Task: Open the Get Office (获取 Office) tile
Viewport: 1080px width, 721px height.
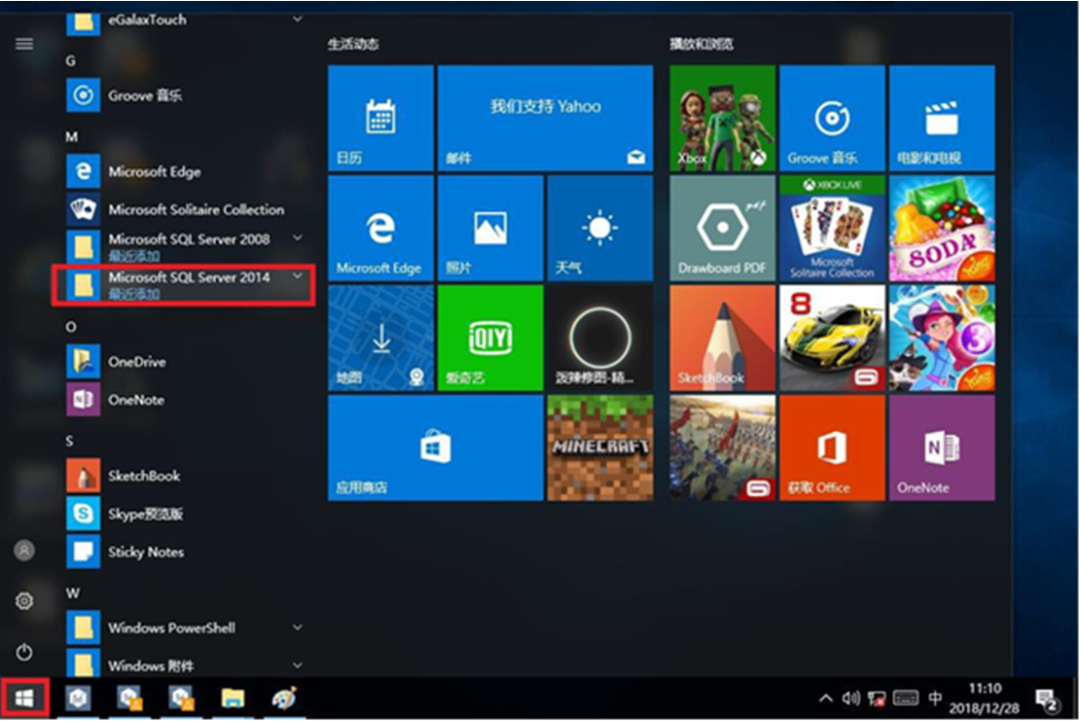Action: tap(832, 448)
